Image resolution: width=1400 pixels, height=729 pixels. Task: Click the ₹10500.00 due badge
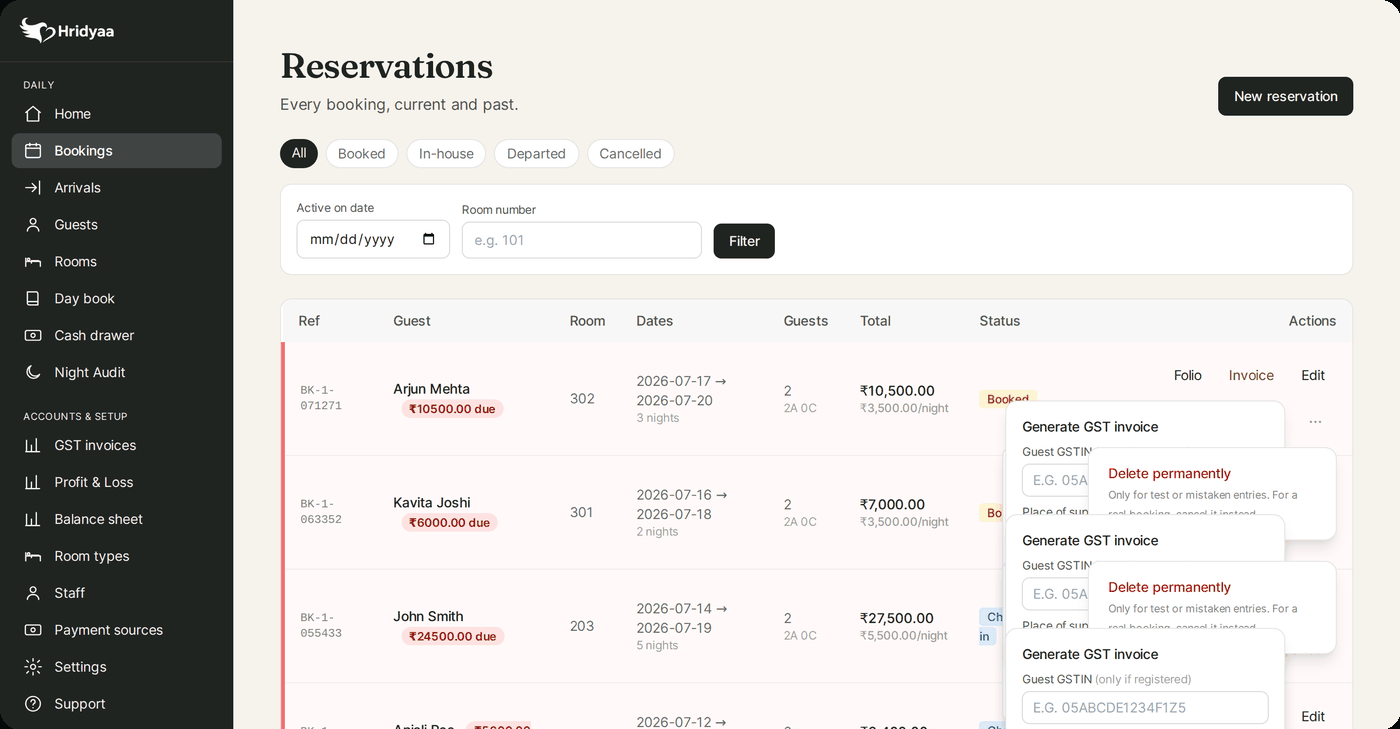(x=452, y=409)
